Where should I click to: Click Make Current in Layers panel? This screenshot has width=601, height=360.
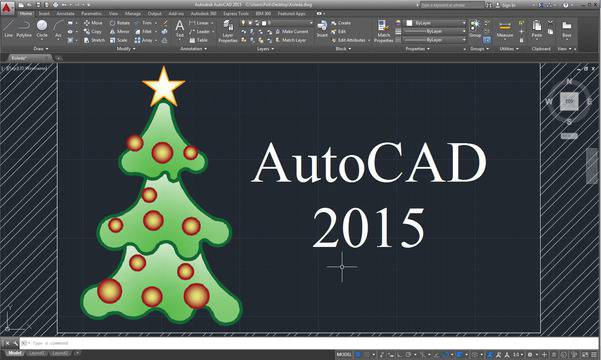tap(291, 31)
